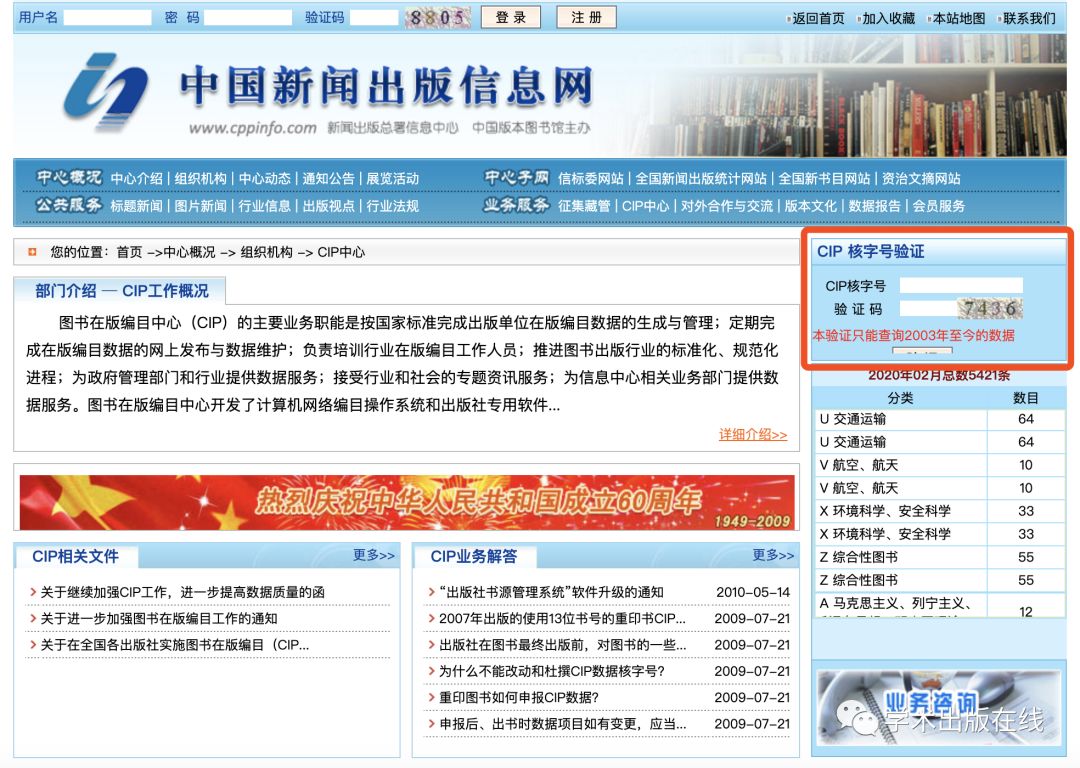Click the CIP 验证码 input field

(x=928, y=309)
